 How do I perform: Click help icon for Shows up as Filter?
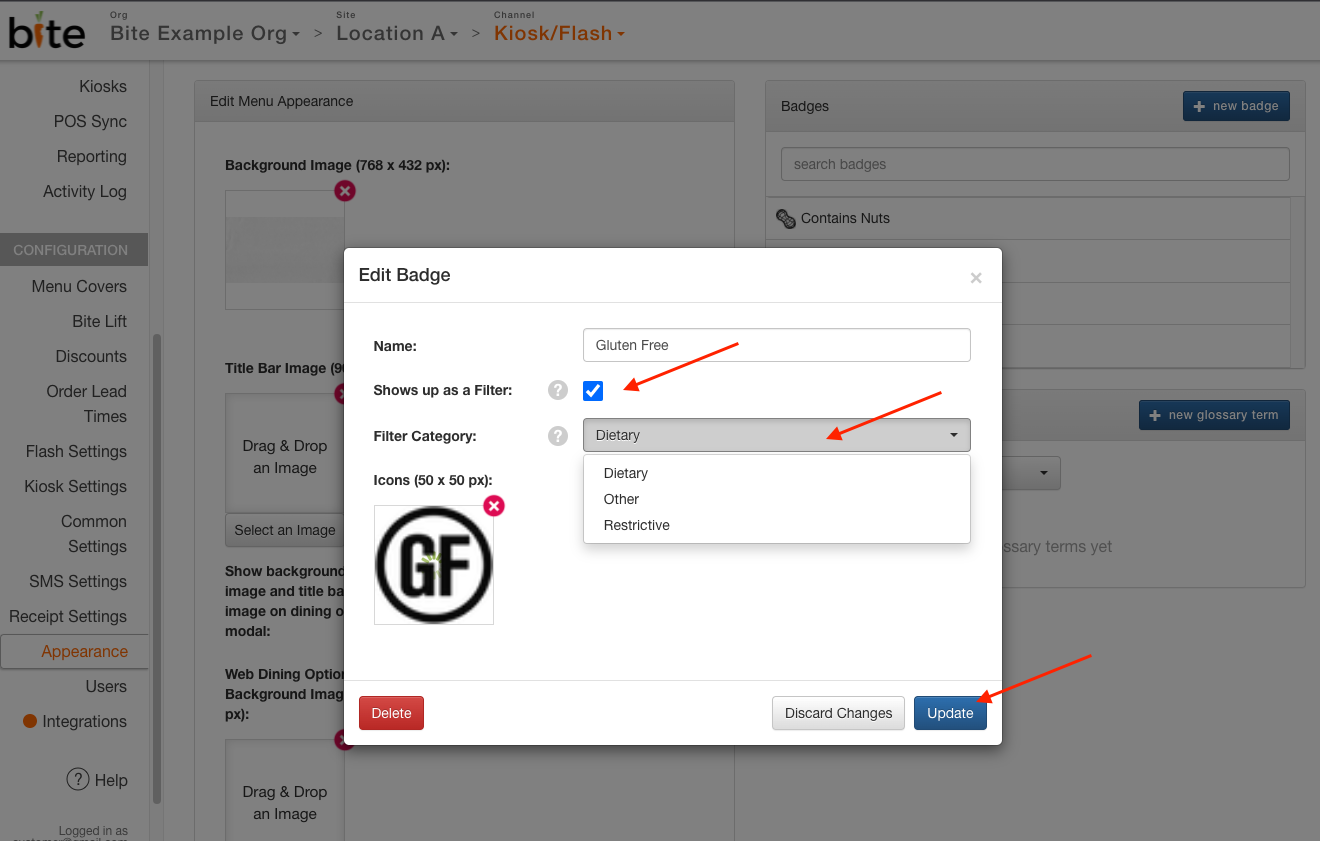point(558,390)
